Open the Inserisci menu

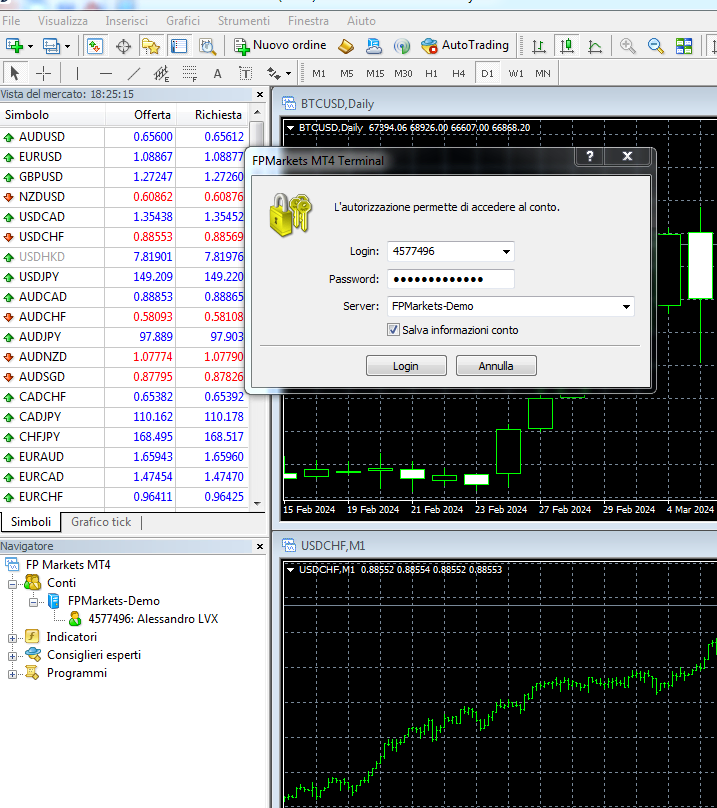coord(126,21)
